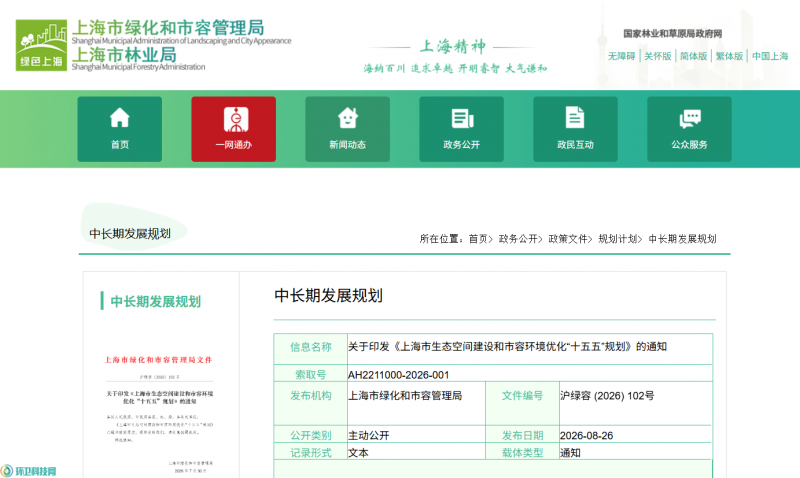Click 政务公开 in the breadcrumb
The height and width of the screenshot is (478, 800).
point(518,239)
